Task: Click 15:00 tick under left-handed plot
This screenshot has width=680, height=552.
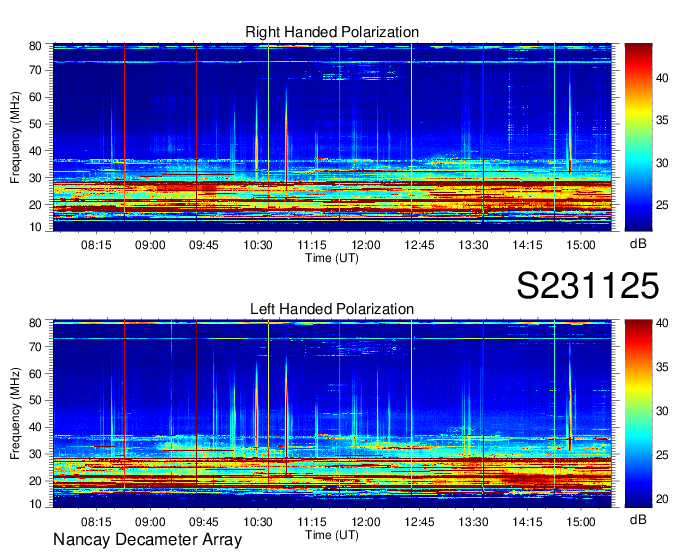Action: click(581, 521)
